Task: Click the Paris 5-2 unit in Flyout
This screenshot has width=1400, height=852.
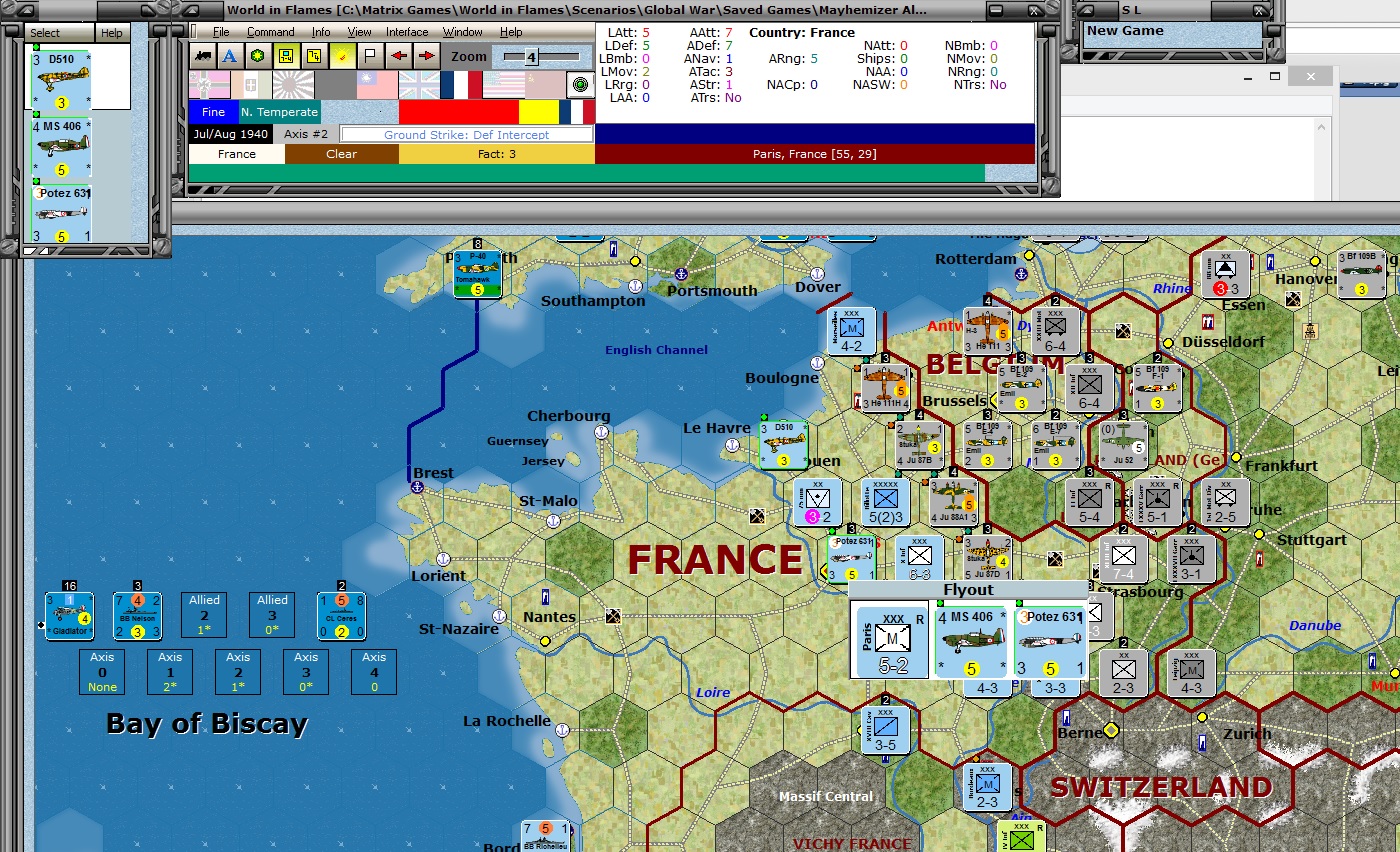Action: (x=890, y=642)
